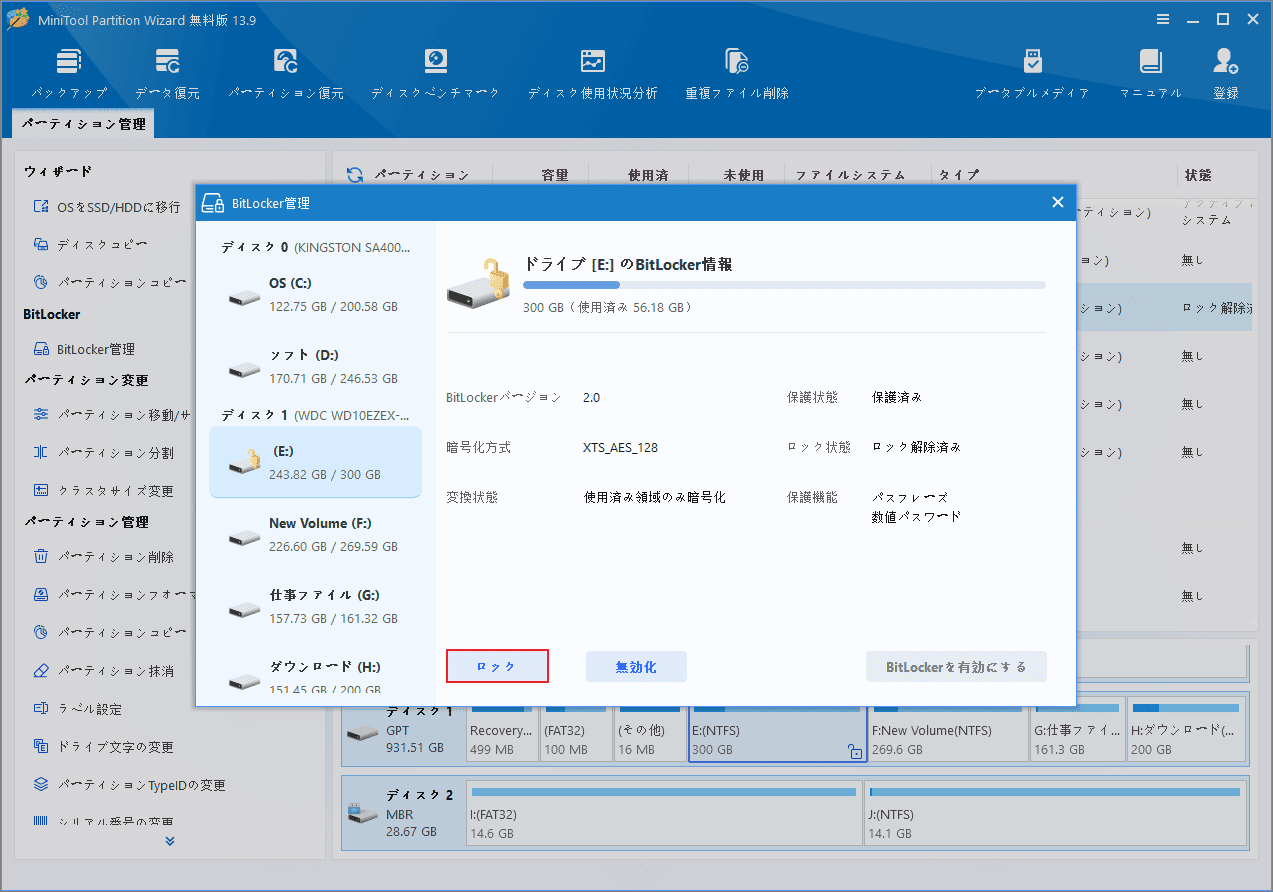Launch Partition Recovery from toolbar
1273x892 pixels.
click(x=285, y=73)
